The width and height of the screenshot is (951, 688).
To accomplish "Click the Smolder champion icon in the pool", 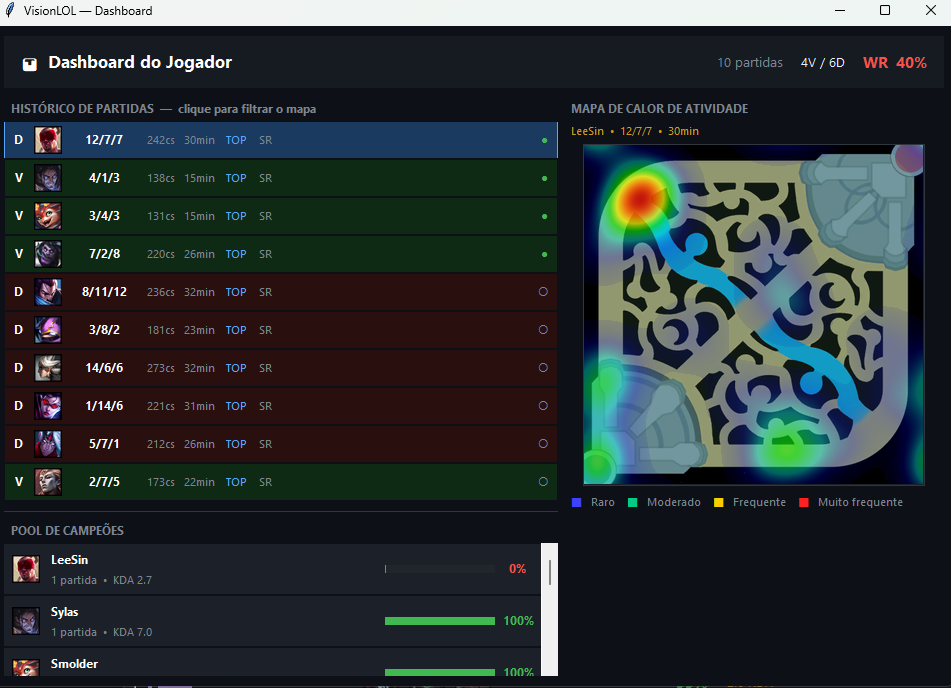I will [x=25, y=670].
